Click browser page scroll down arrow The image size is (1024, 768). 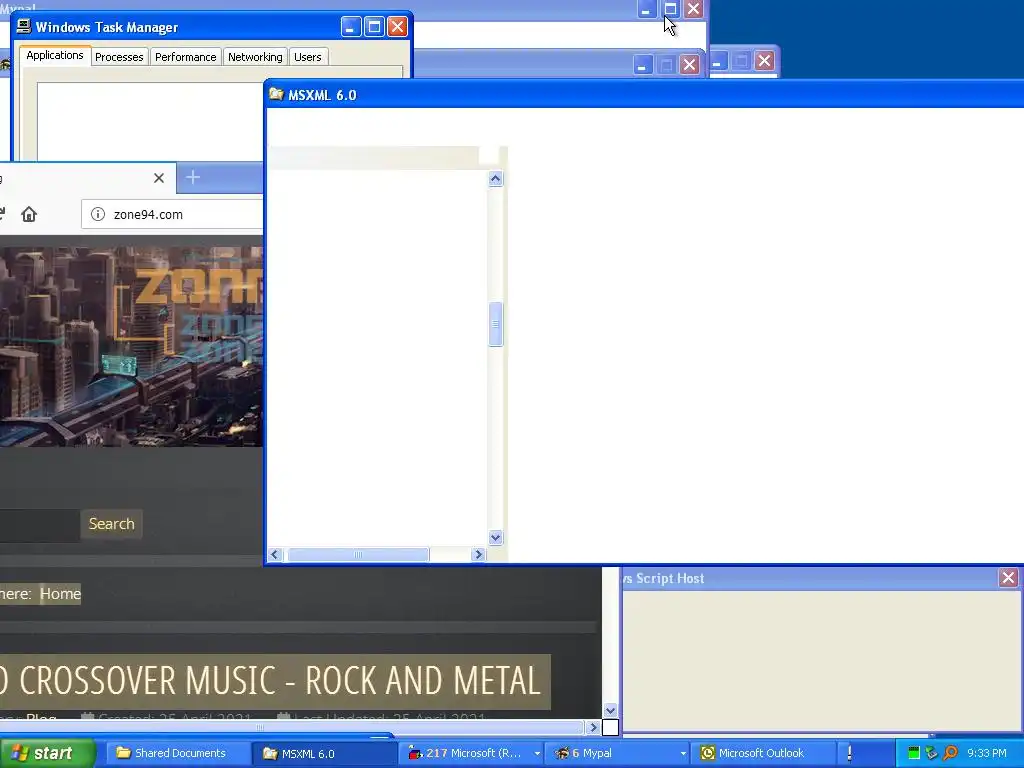(610, 711)
